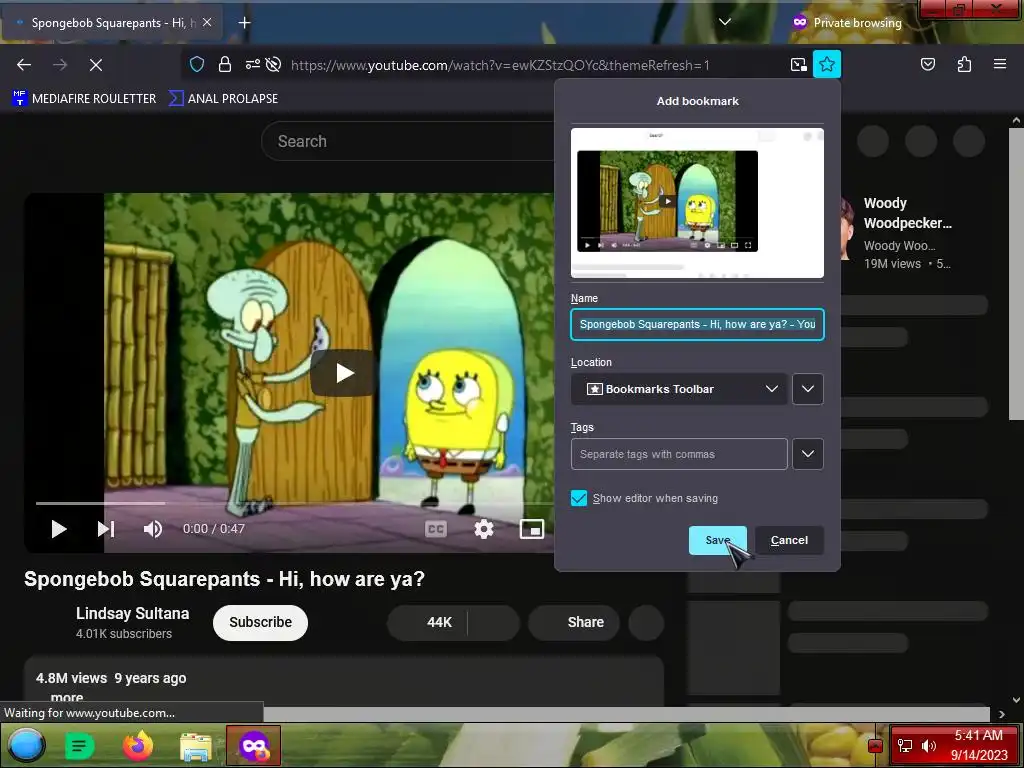Open Picture-in-Picture from address bar
This screenshot has height=768, width=1024.
coord(798,65)
